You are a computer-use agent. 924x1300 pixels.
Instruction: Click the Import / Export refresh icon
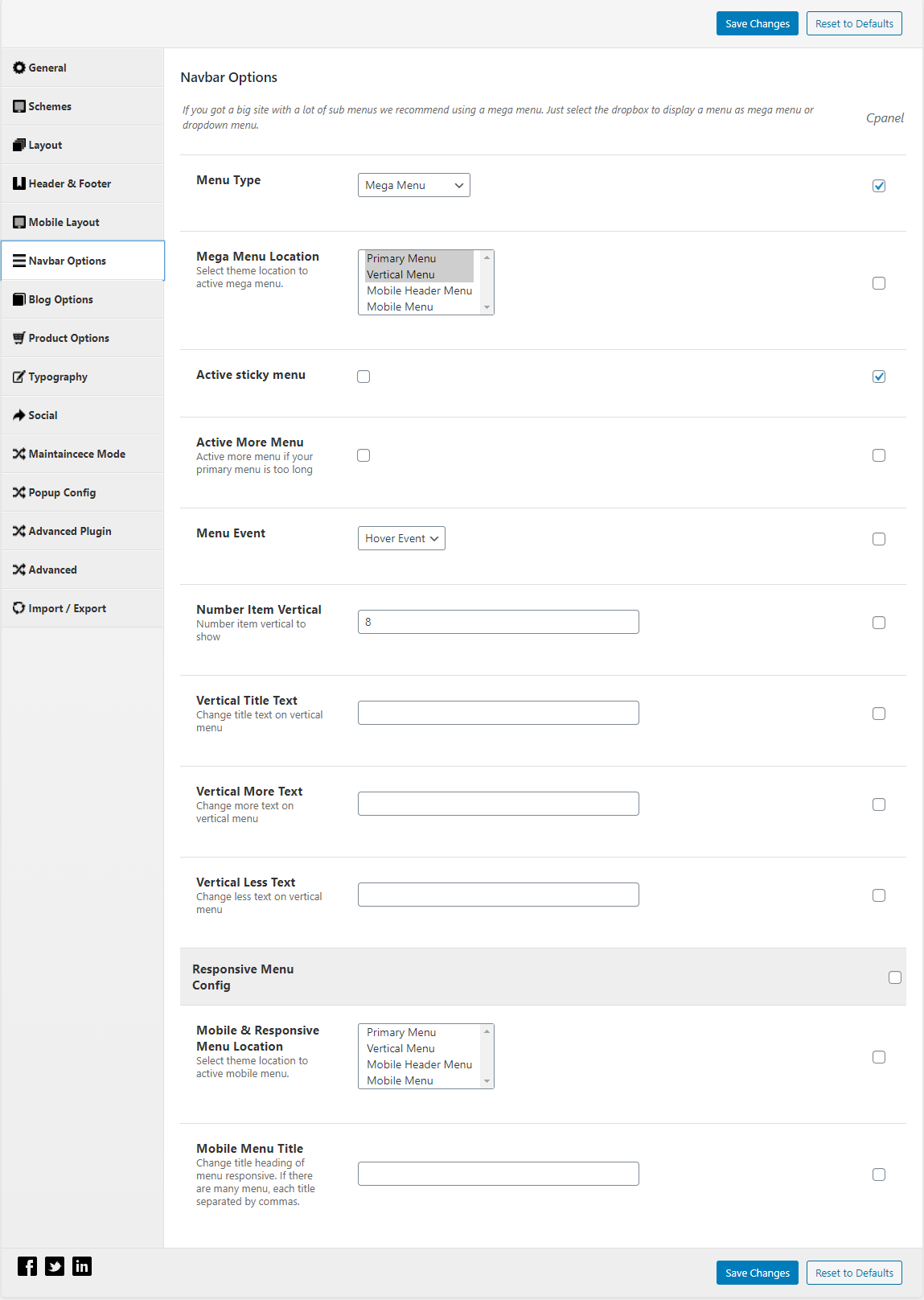tap(19, 608)
